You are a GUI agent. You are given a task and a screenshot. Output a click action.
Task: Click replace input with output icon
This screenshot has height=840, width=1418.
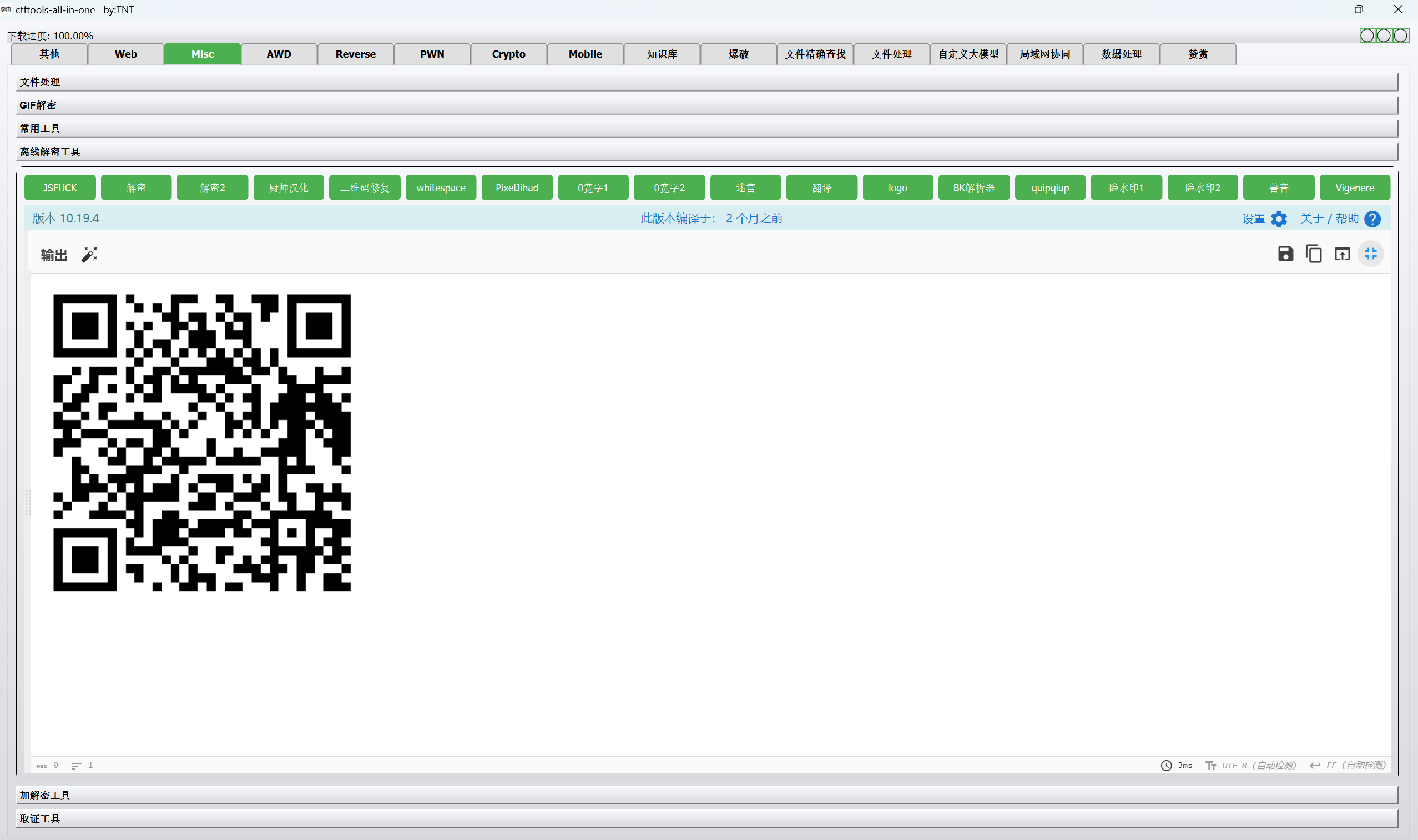tap(1342, 254)
